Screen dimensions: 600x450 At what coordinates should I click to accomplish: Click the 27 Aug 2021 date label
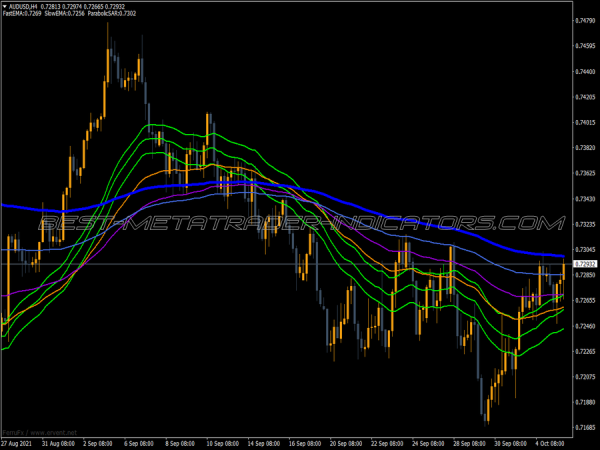pyautogui.click(x=16, y=444)
